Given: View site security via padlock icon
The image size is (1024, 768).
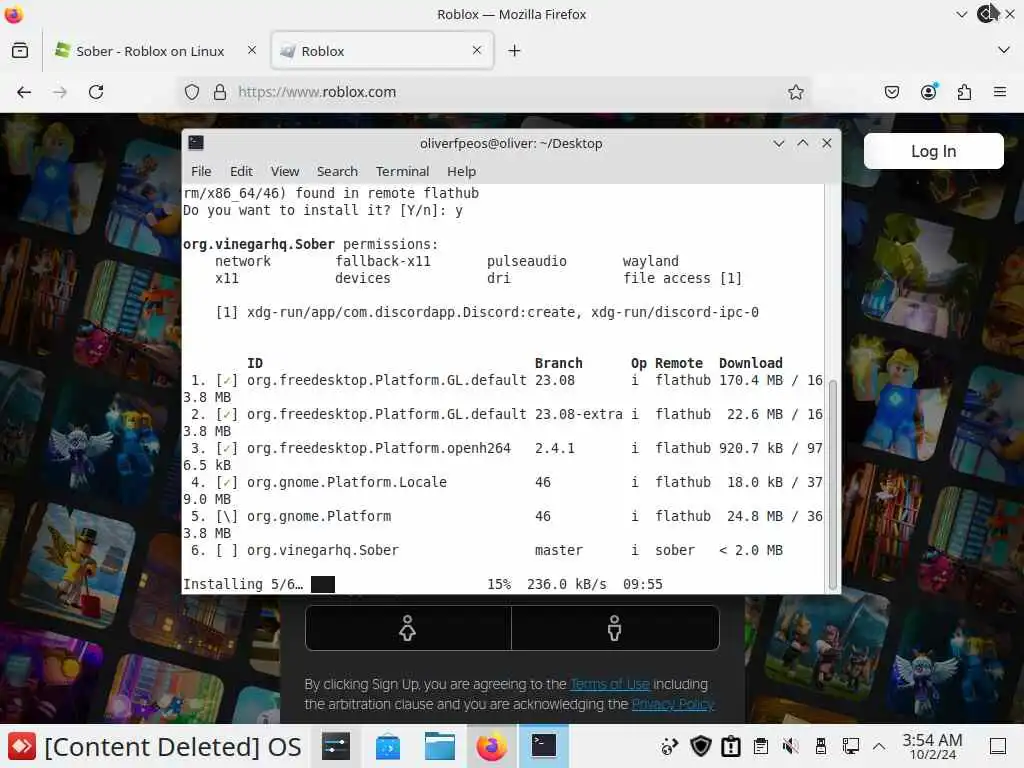Looking at the screenshot, I should pos(220,92).
